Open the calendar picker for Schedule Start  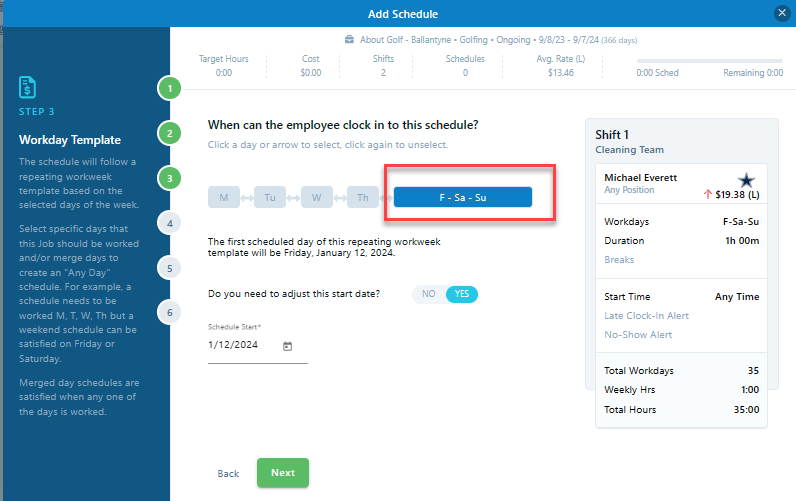pyautogui.click(x=287, y=346)
